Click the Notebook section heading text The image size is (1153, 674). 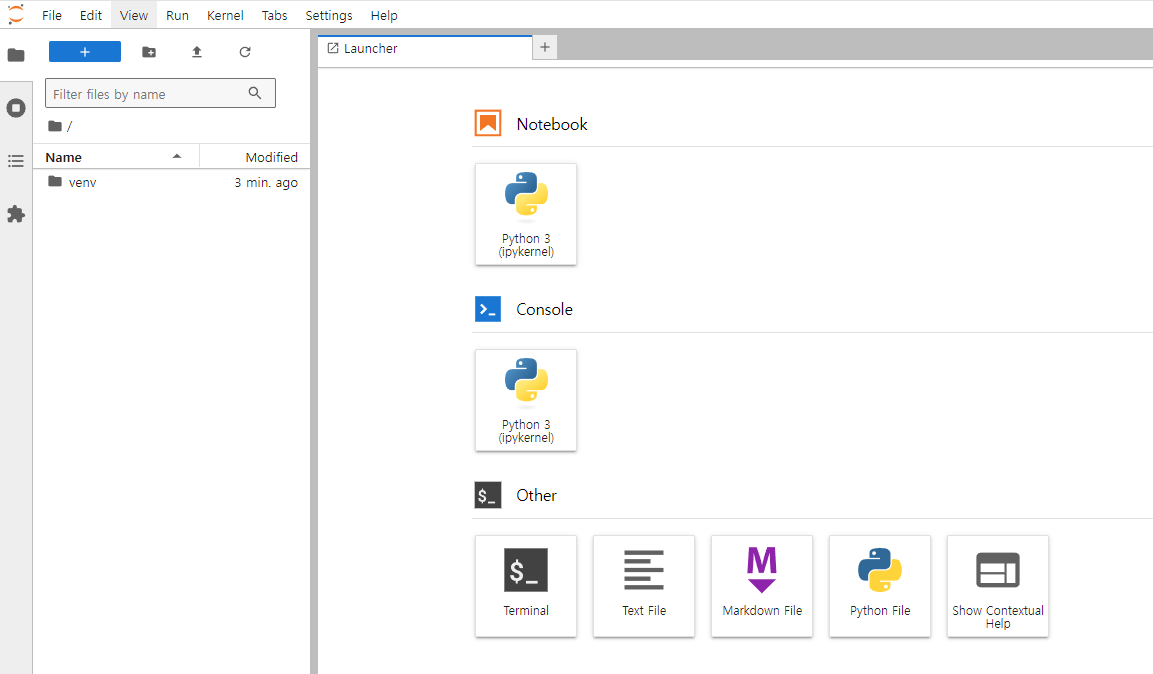[x=551, y=124]
